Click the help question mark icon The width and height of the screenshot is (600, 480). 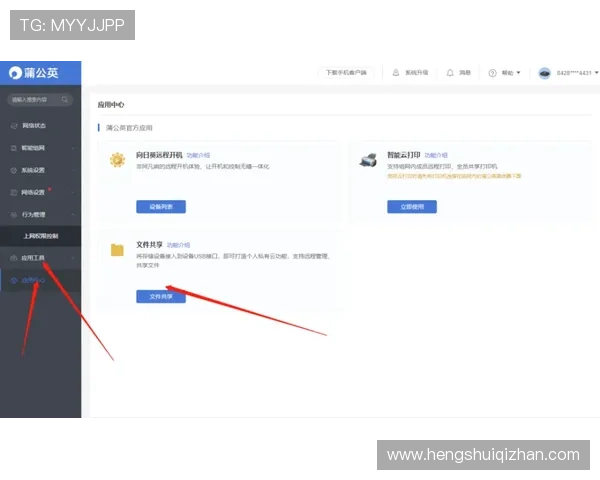[x=492, y=73]
